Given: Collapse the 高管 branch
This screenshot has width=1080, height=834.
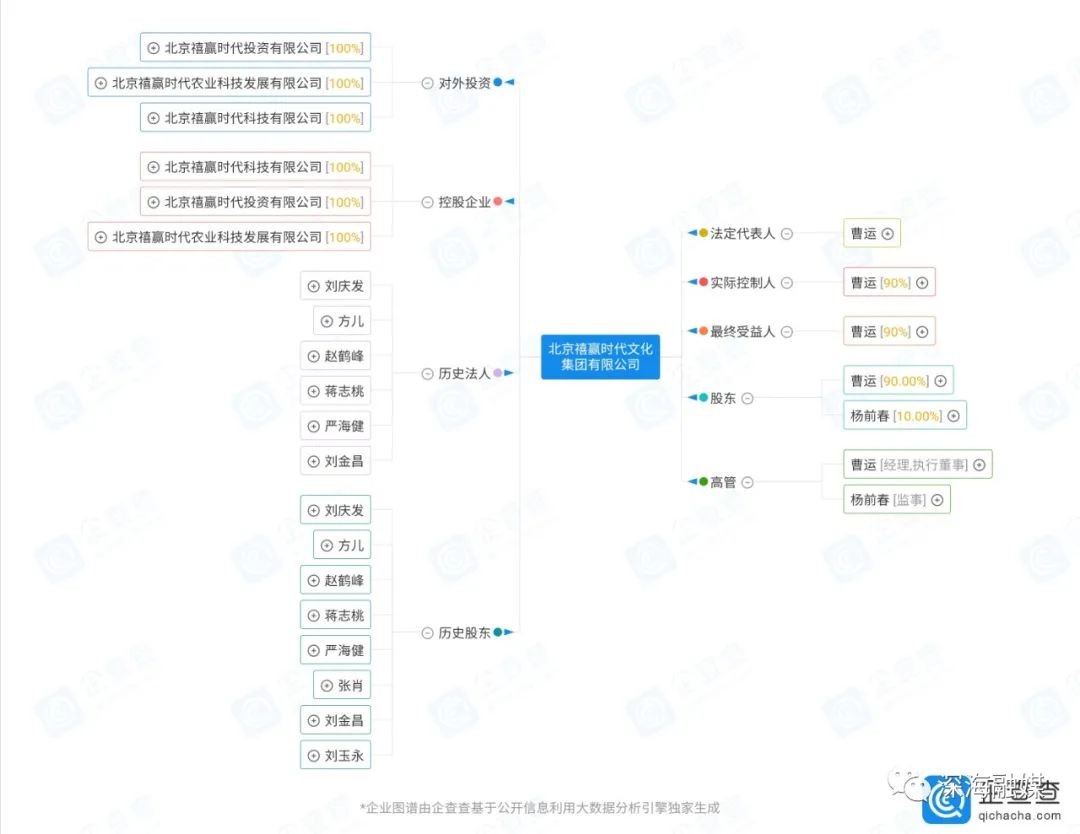Looking at the screenshot, I should [747, 482].
